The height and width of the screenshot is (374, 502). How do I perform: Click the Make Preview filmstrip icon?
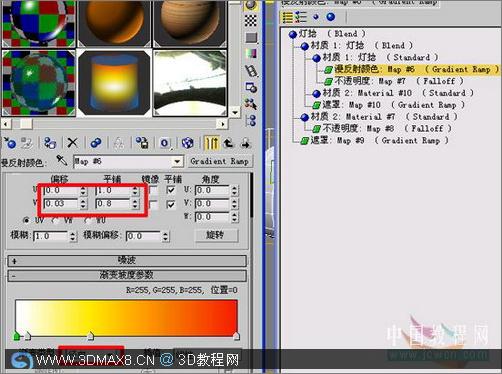point(251,71)
